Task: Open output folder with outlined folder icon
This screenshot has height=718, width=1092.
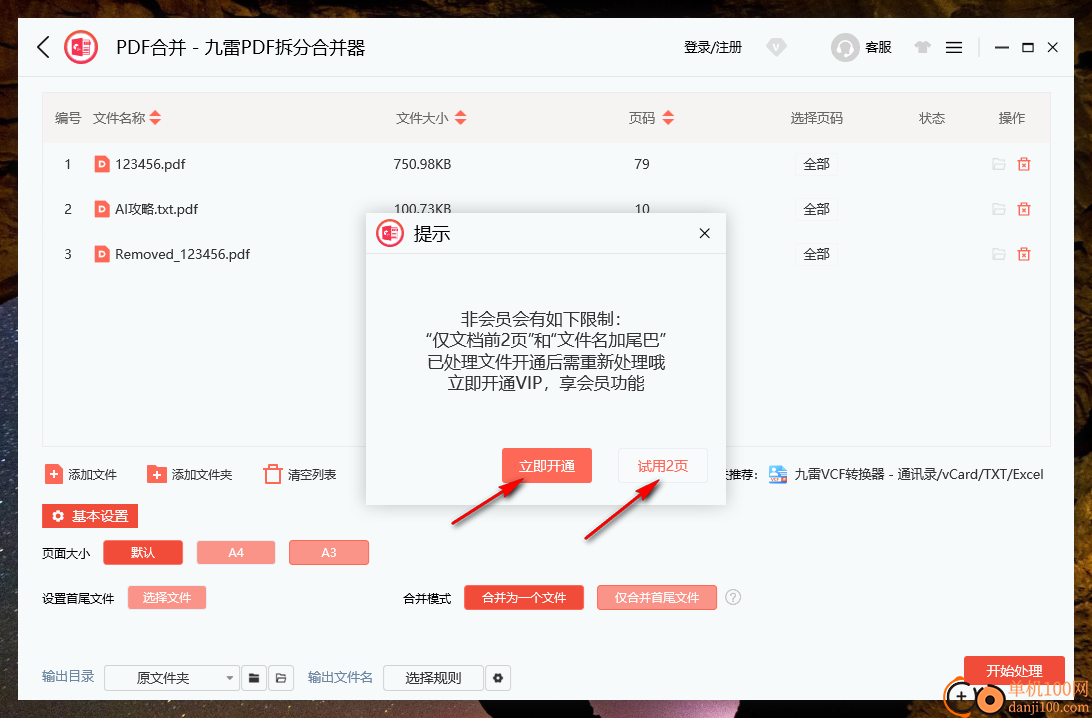Action: point(281,678)
